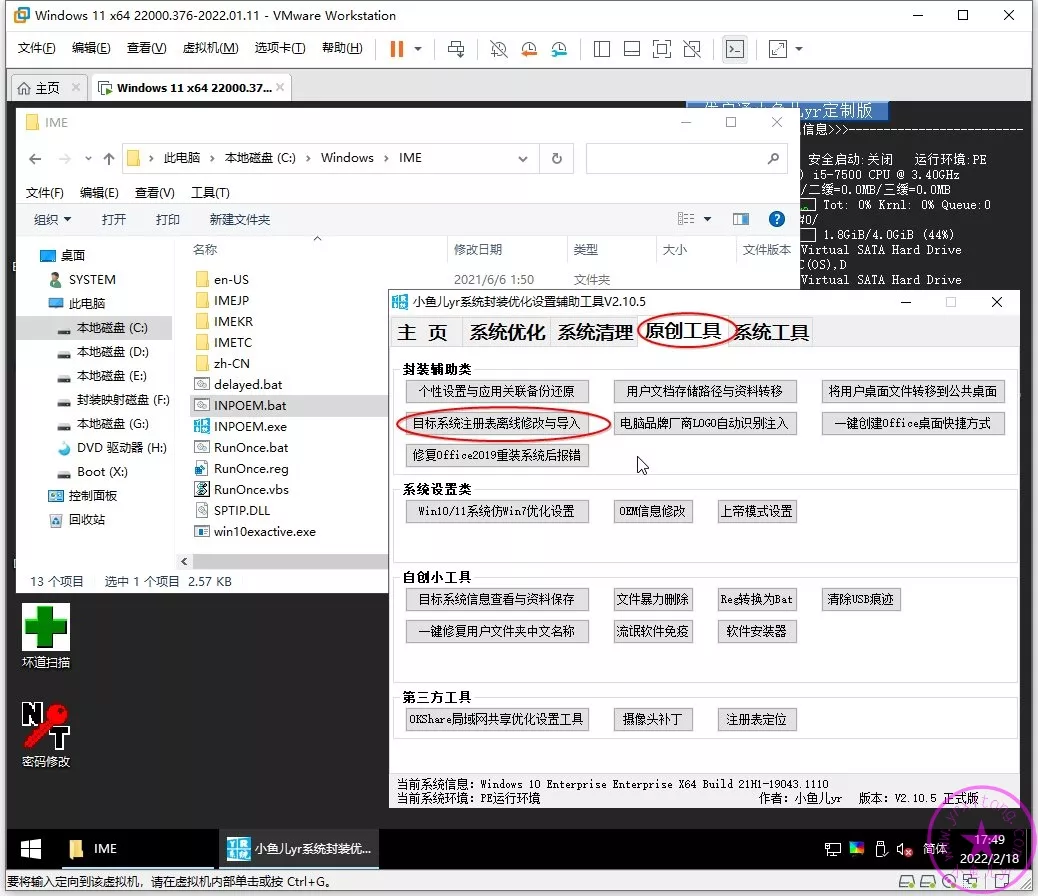Select the INPOEM.exe file in the list
Screen dimensions: 1038x896
point(250,426)
